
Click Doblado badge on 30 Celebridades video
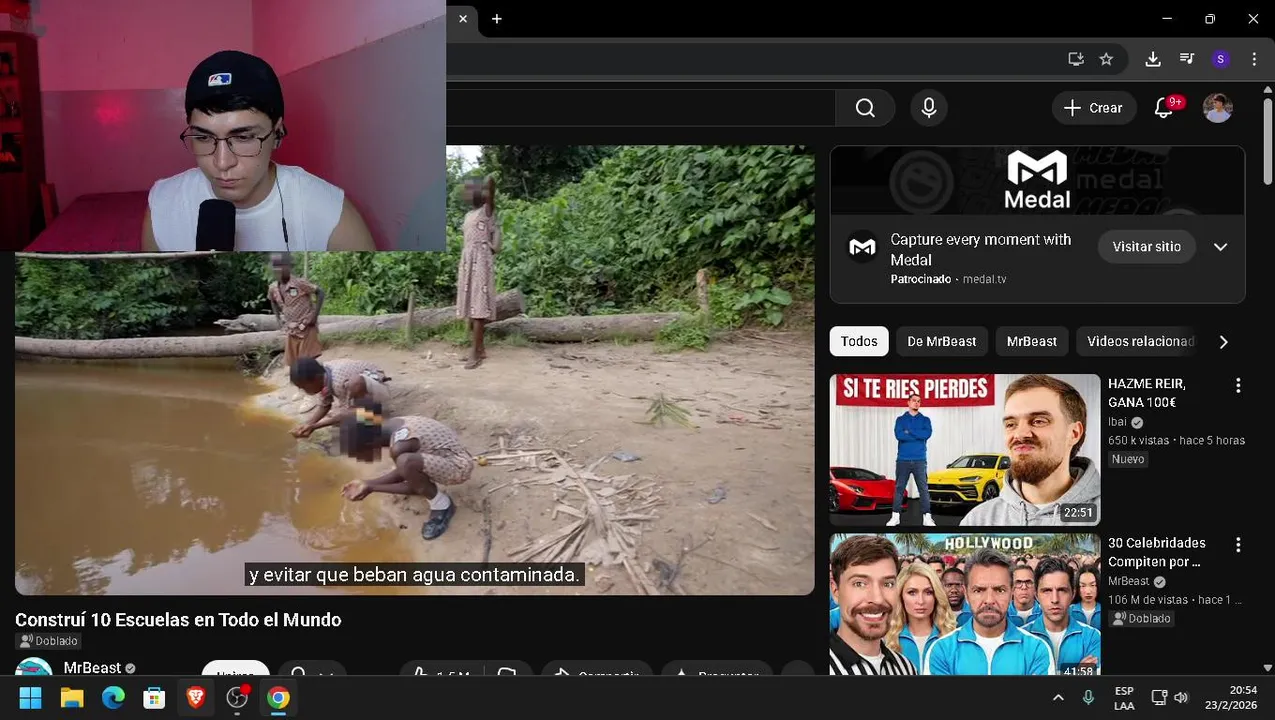[1141, 618]
